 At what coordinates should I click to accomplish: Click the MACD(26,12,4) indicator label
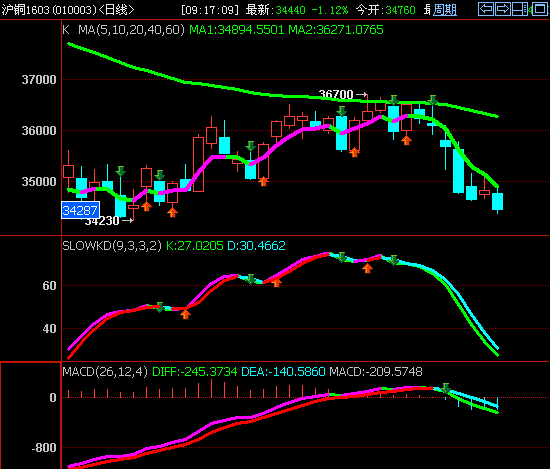pos(105,371)
